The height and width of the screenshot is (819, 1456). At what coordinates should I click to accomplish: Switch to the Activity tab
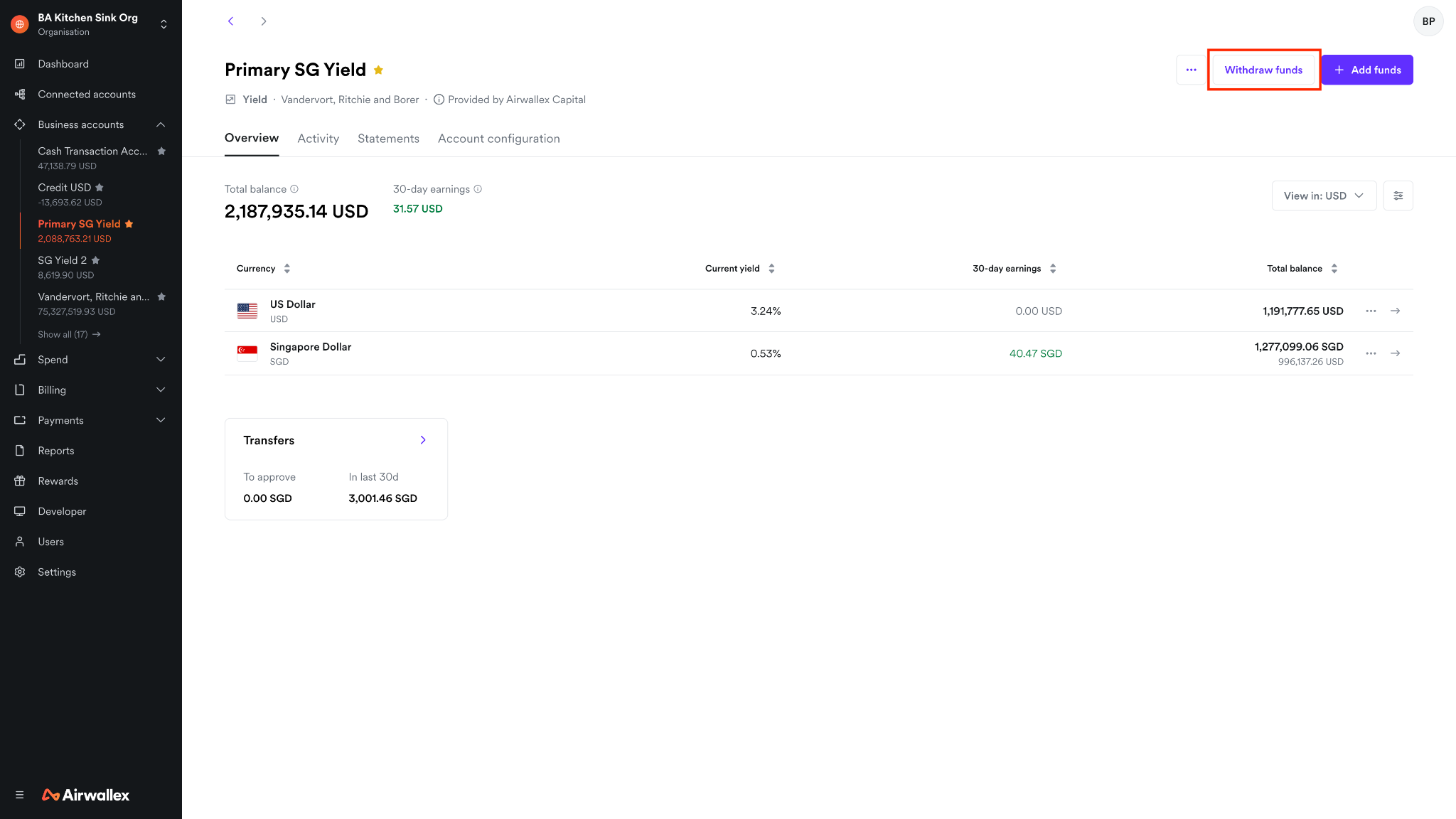coord(318,139)
